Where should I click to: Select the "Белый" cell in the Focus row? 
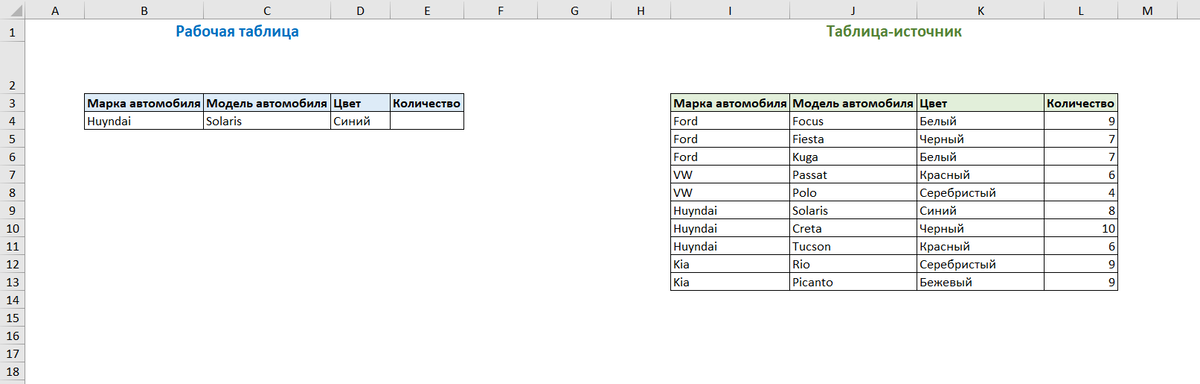979,121
